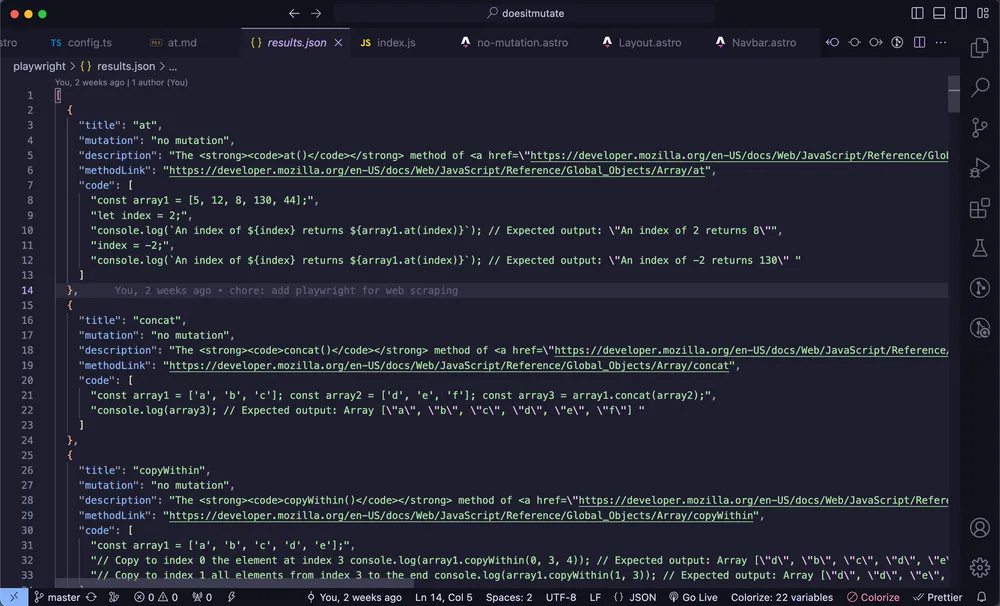Open the GitLens Inspect view icon

coord(980,328)
